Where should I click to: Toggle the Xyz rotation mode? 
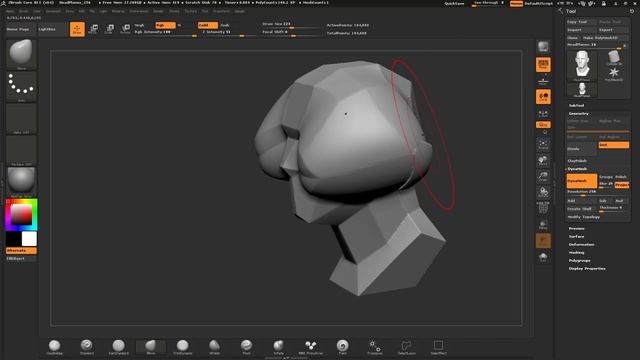[x=543, y=124]
